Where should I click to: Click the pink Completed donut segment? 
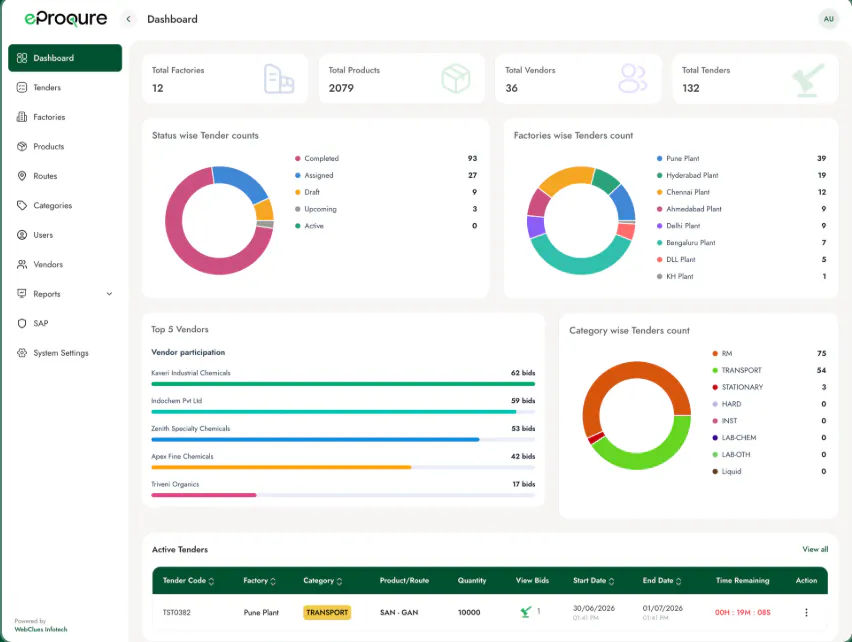pyautogui.click(x=179, y=250)
